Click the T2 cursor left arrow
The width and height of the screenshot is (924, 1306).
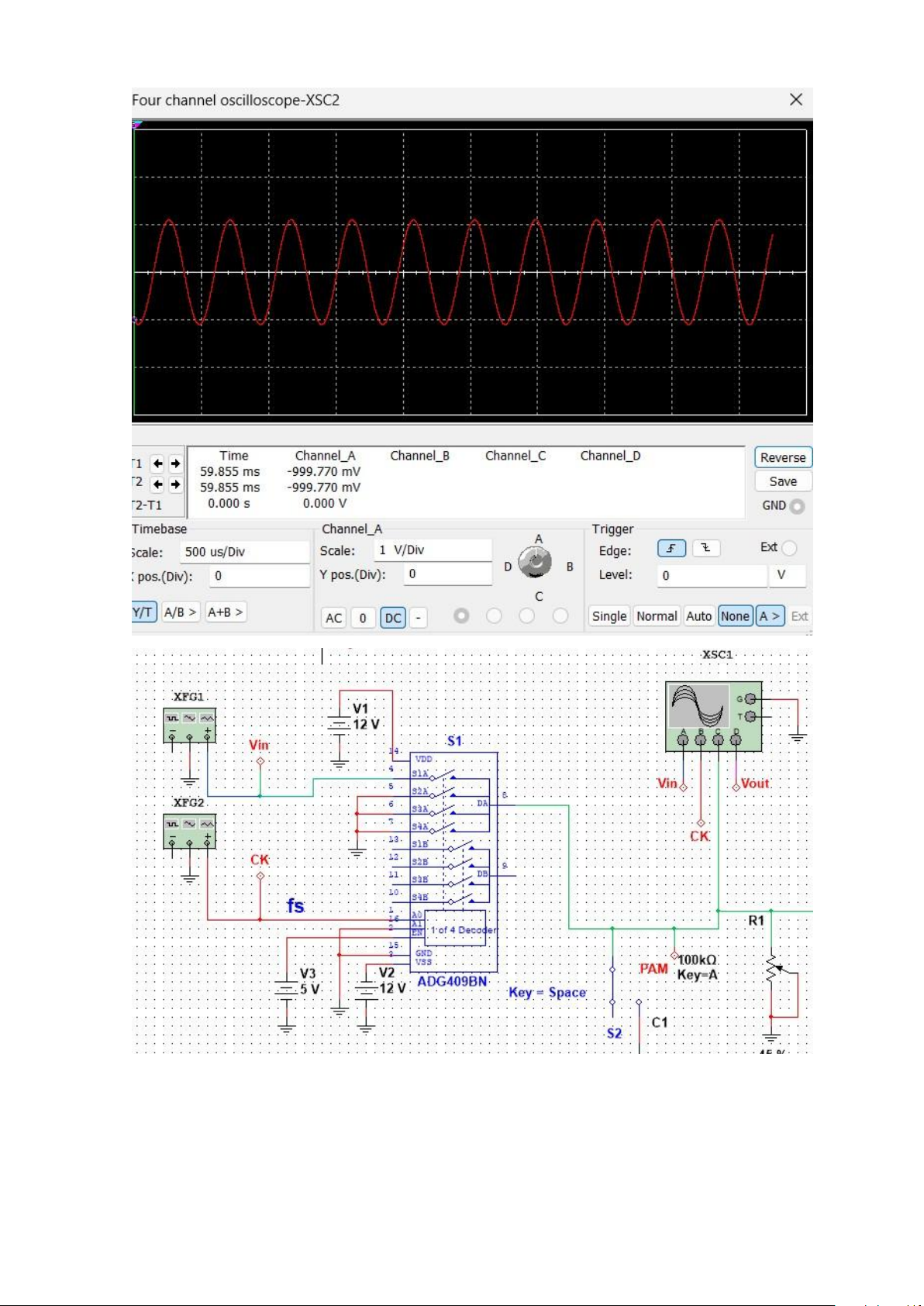tap(157, 484)
